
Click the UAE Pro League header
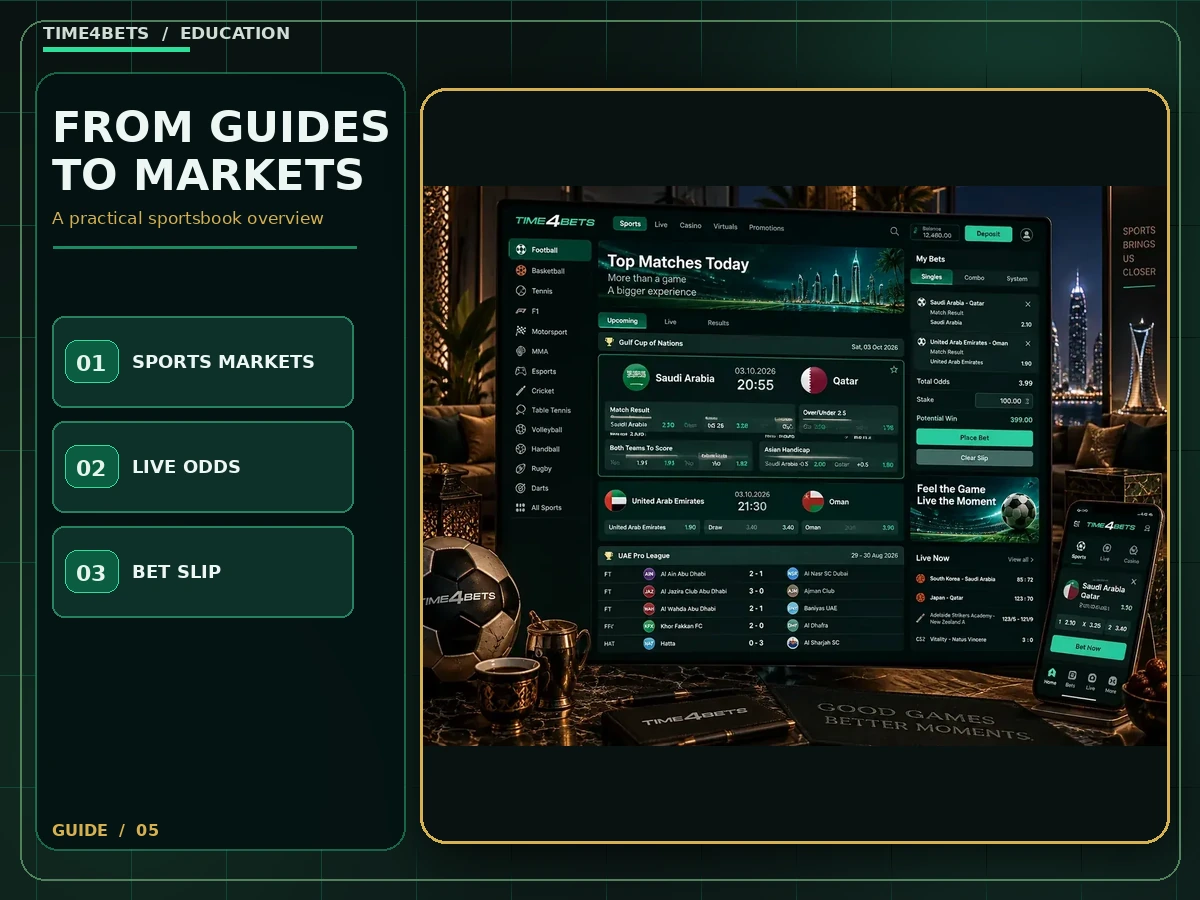point(750,555)
